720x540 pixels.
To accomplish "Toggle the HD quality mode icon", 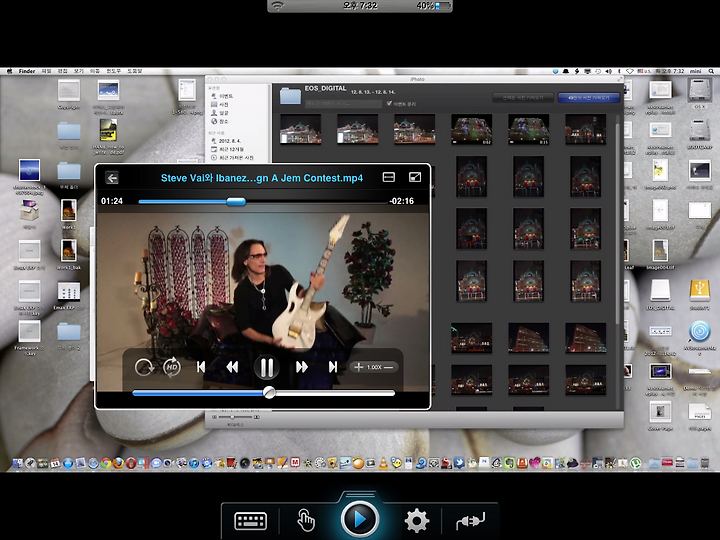I will [172, 367].
